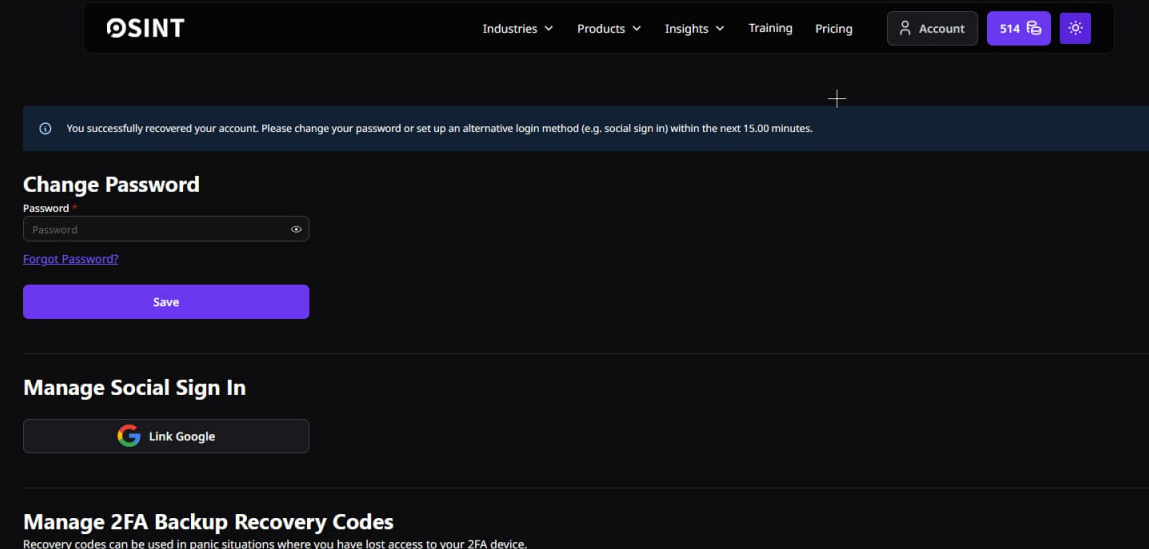Click the coins icon beside 514
This screenshot has height=549, width=1149.
click(1034, 28)
